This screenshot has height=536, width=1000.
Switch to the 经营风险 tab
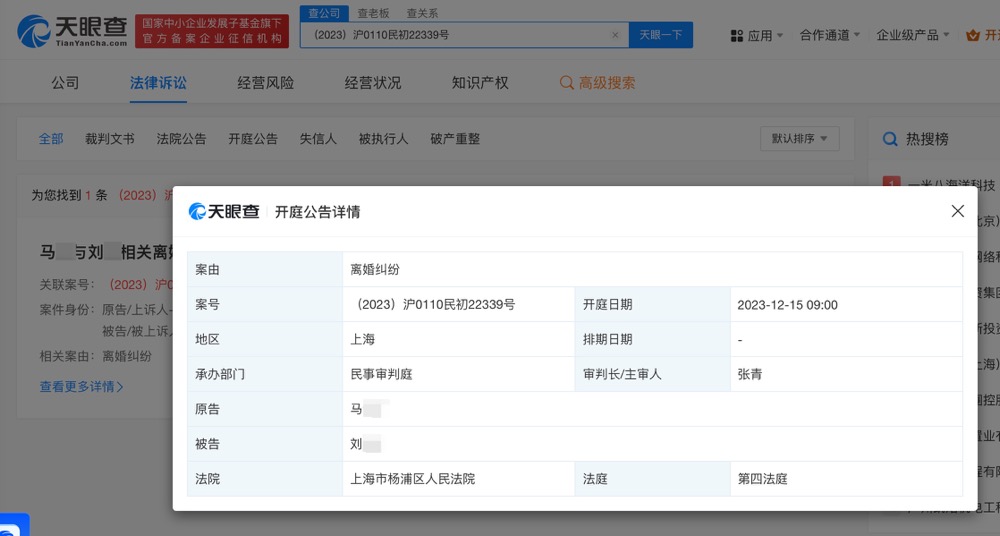[265, 83]
